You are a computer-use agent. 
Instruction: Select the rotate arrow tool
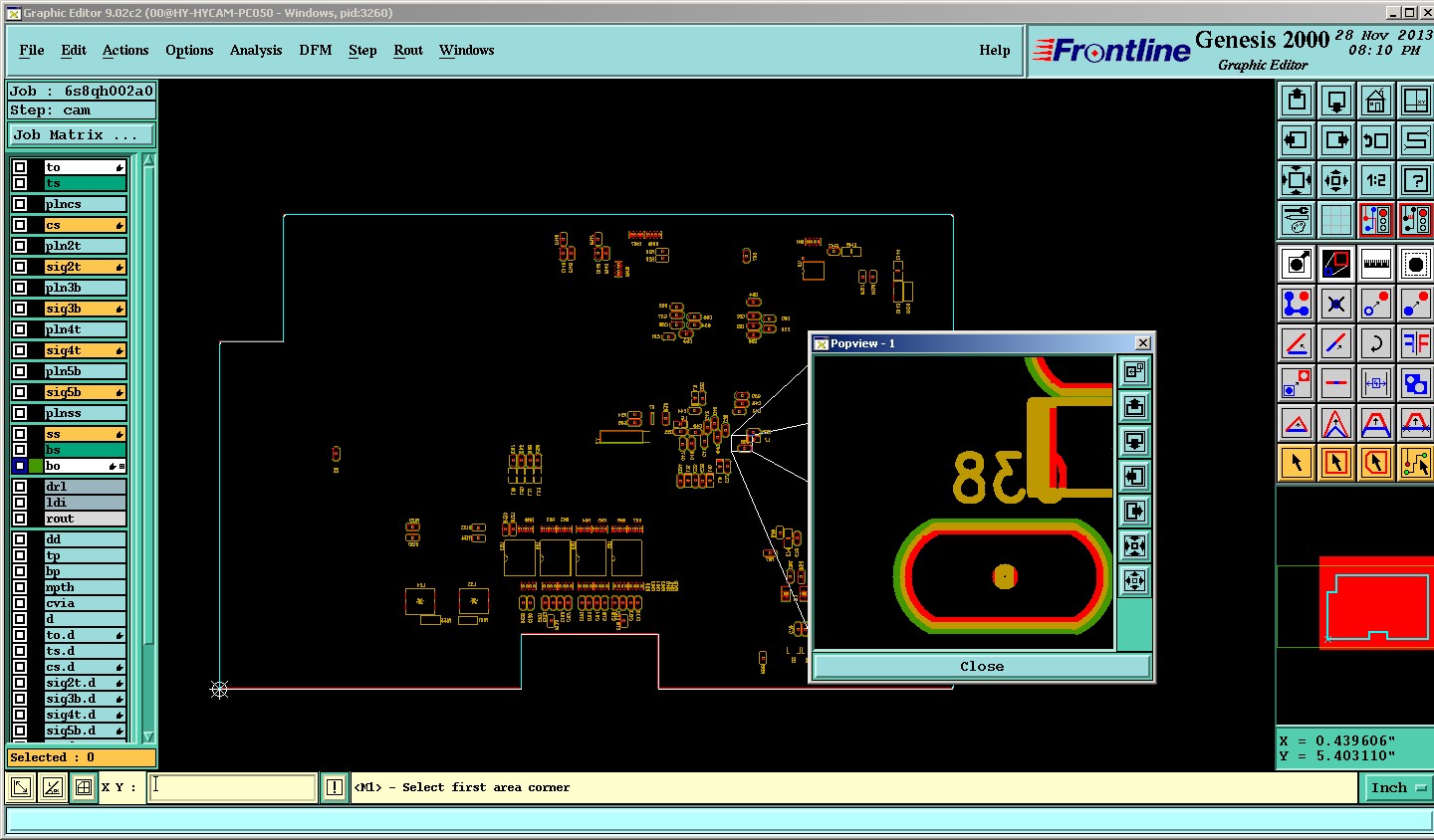coord(1376,343)
